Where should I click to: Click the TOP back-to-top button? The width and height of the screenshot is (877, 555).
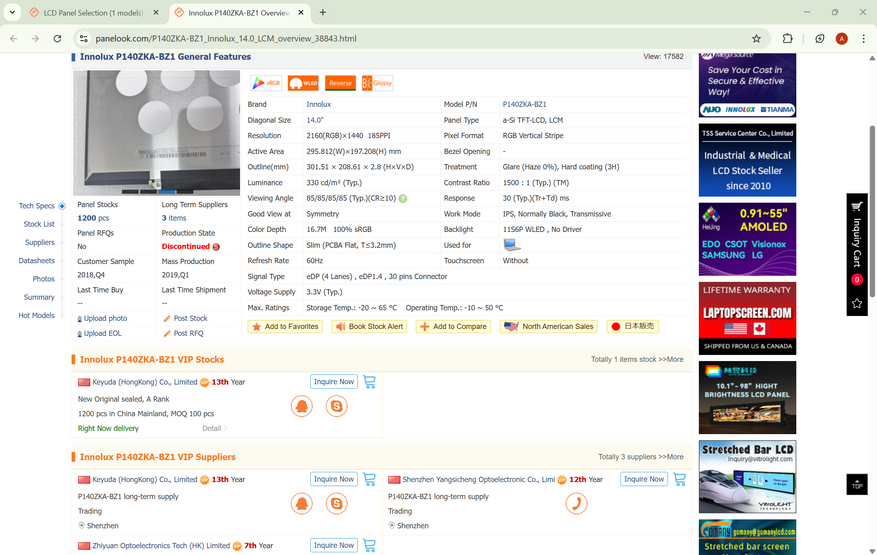pyautogui.click(x=857, y=485)
